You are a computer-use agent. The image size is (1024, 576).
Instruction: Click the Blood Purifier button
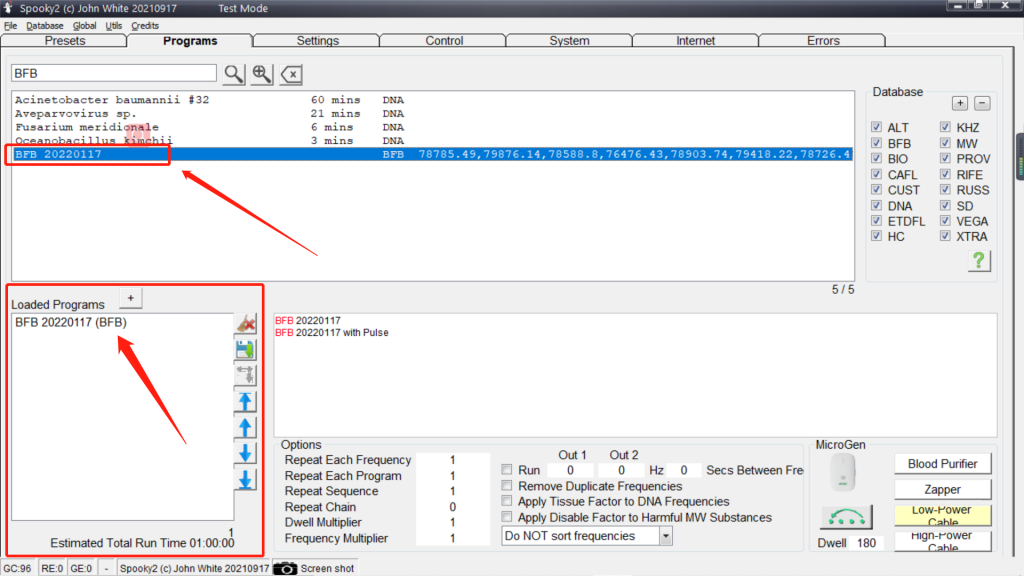pos(942,464)
